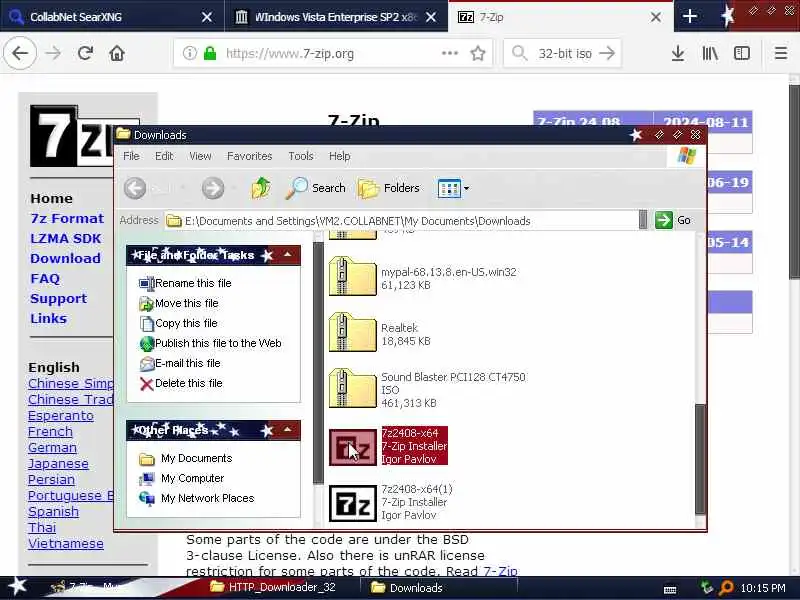
Task: Toggle Folders pane in Explorer toolbar
Action: coord(389,188)
